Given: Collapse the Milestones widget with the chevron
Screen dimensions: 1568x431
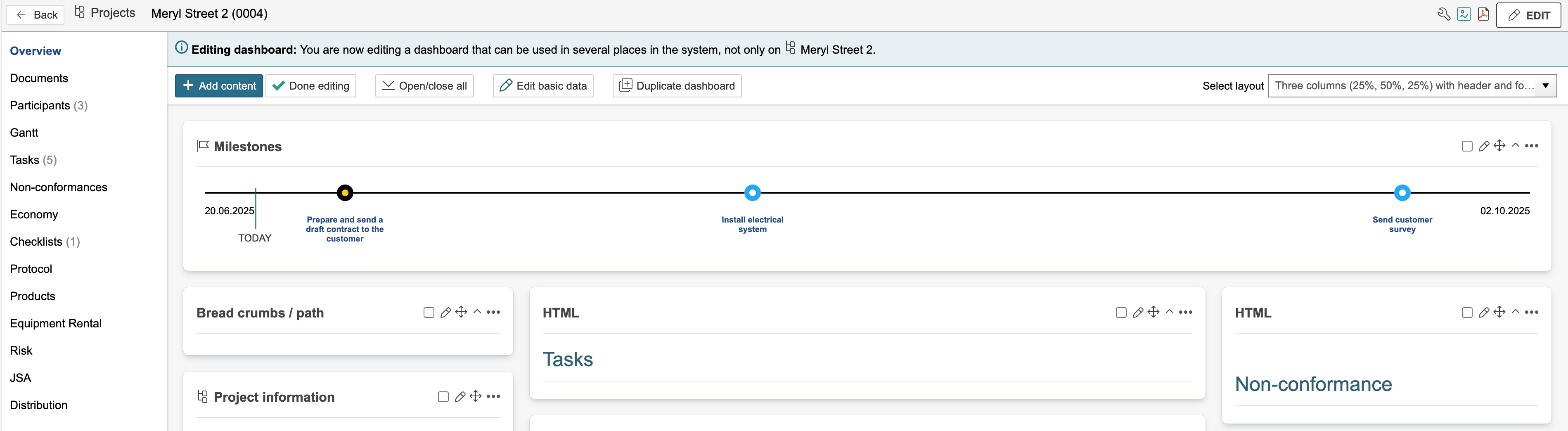Looking at the screenshot, I should [1516, 145].
